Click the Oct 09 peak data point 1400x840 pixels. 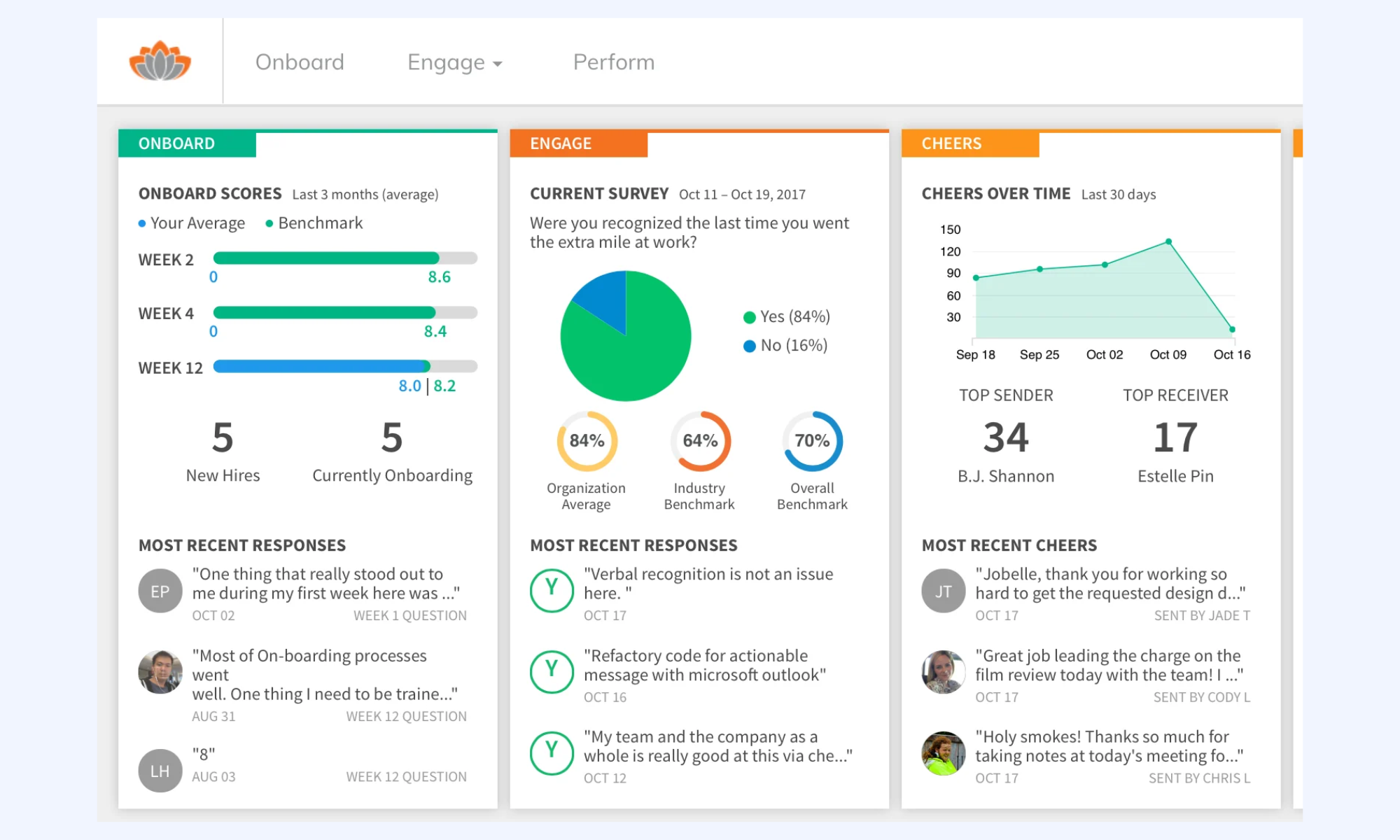click(1168, 241)
